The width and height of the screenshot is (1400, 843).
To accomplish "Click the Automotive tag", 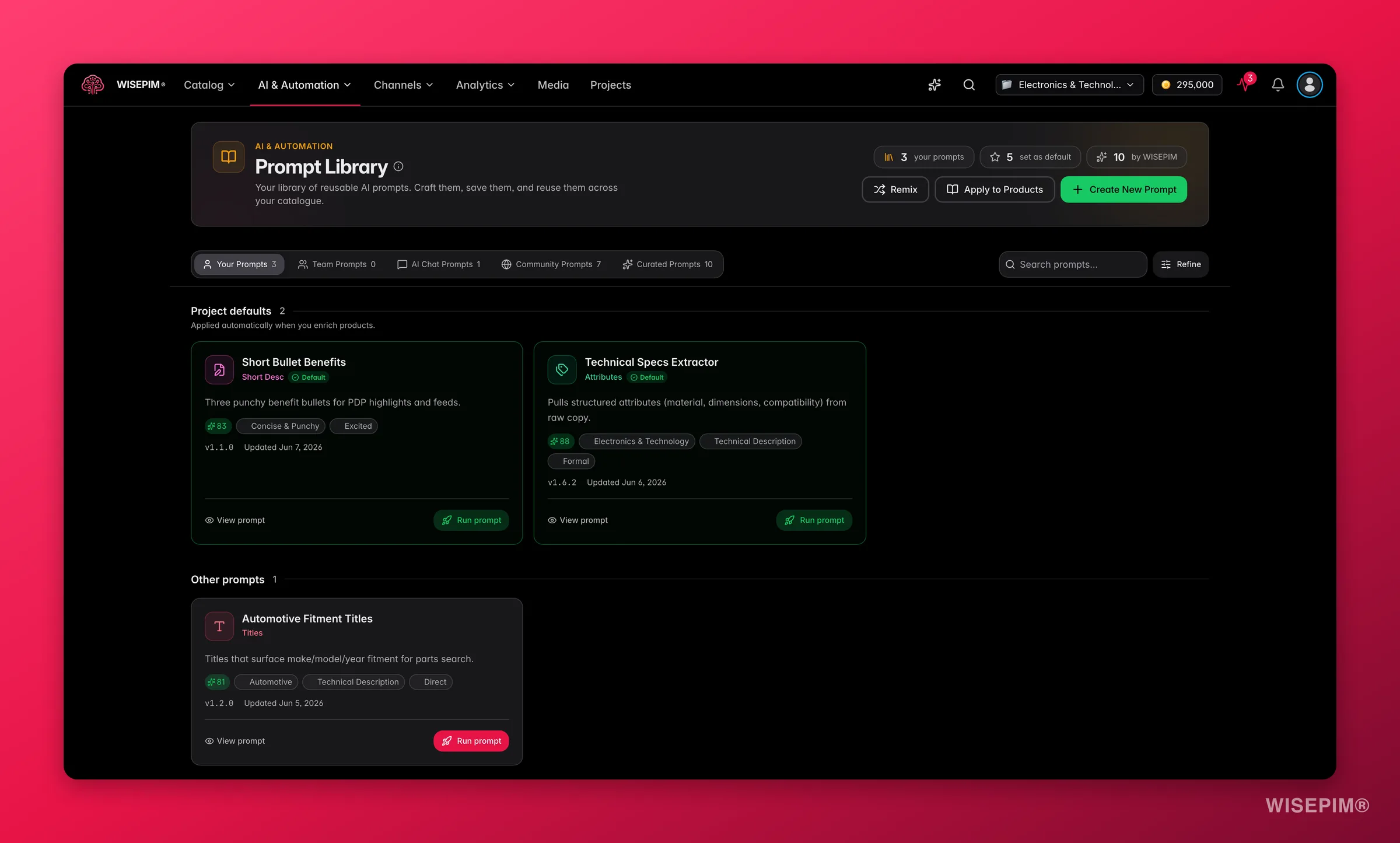I will coord(267,681).
